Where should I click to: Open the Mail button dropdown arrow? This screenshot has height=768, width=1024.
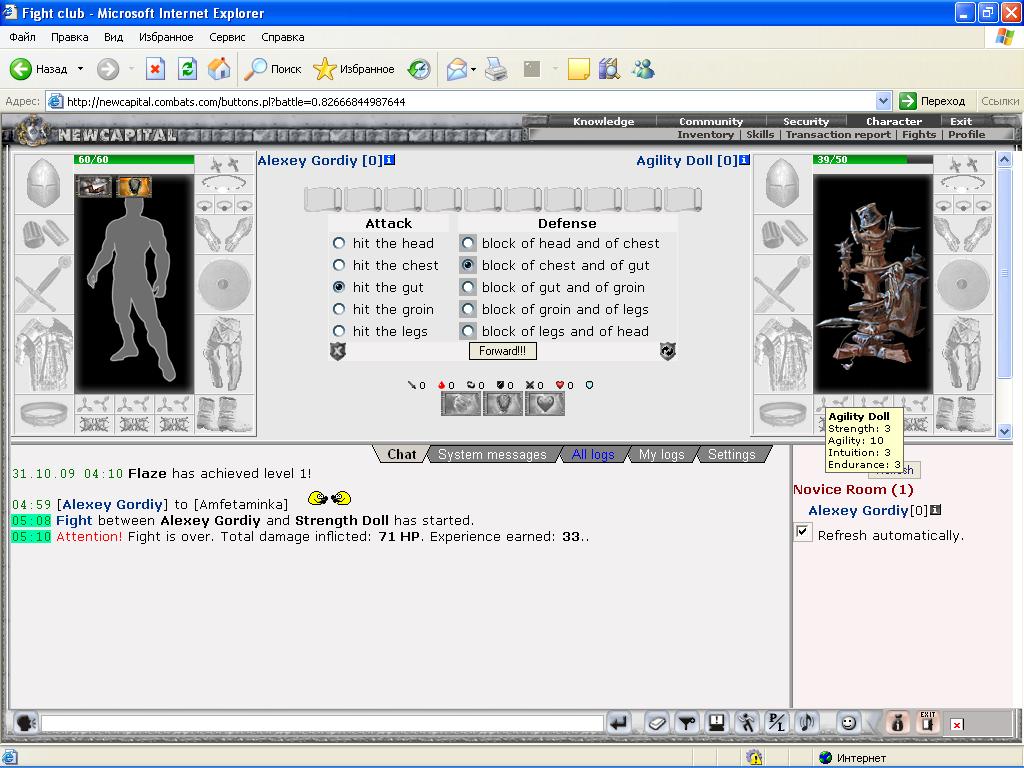[473, 69]
